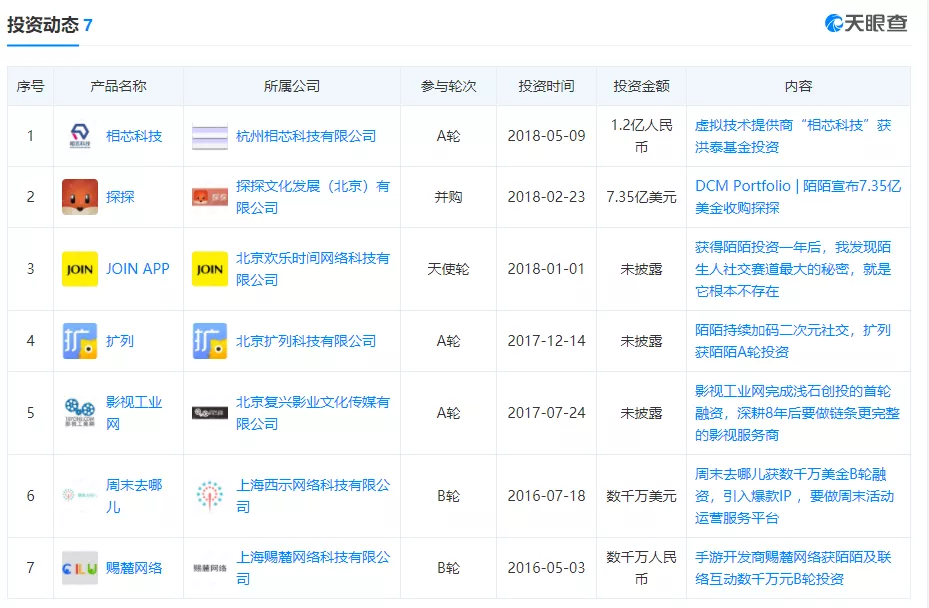The image size is (929, 608).
Task: Click the 天眼查 logo at top right
Action: point(866,23)
